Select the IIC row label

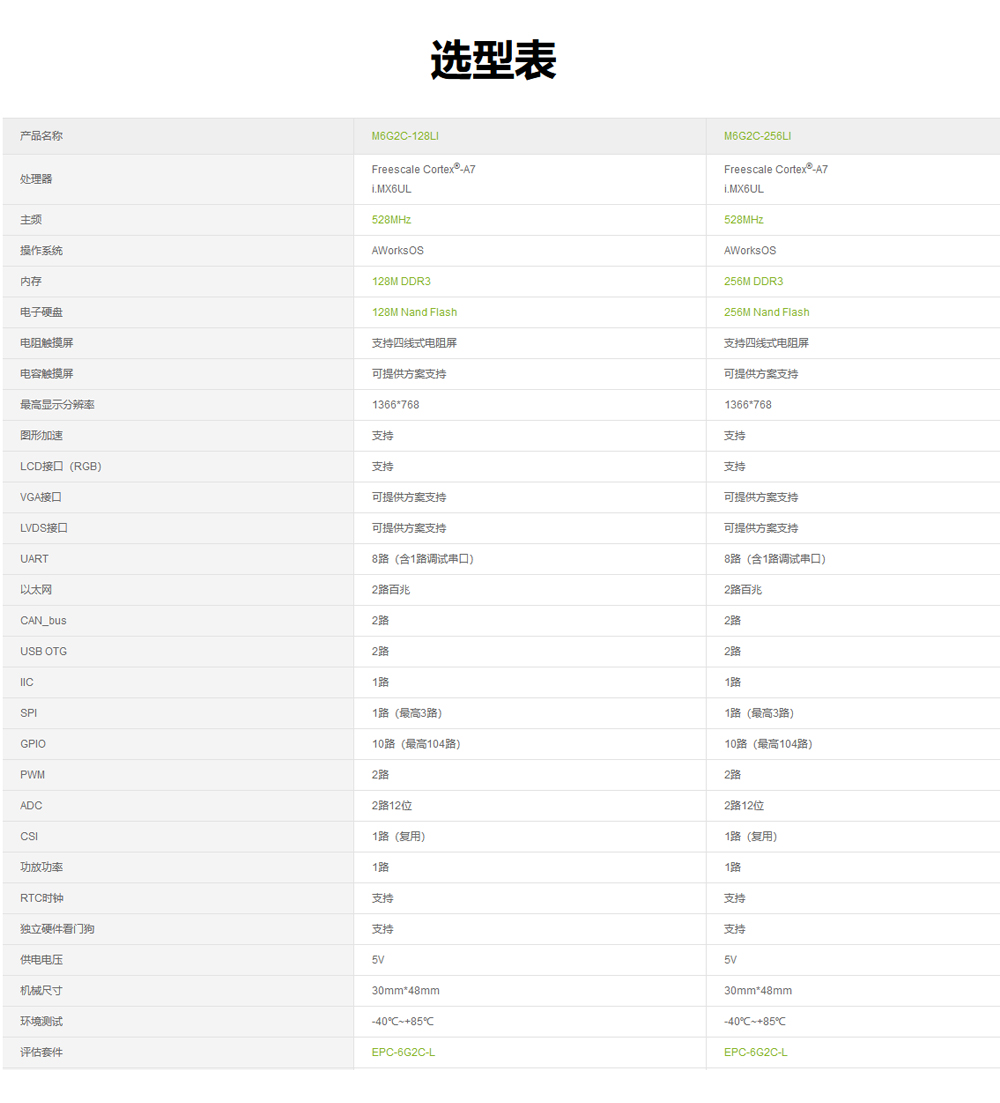[26, 683]
